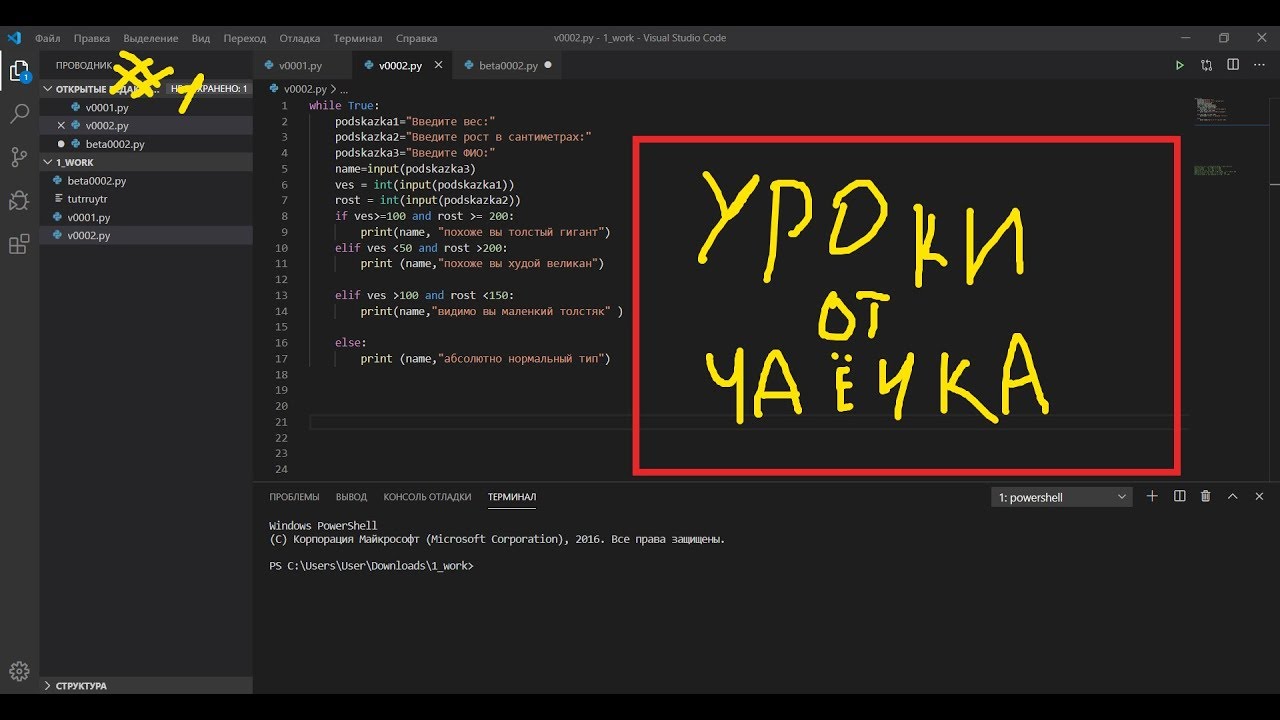
Task: Select beta0002.py in open editors list
Action: (146, 144)
